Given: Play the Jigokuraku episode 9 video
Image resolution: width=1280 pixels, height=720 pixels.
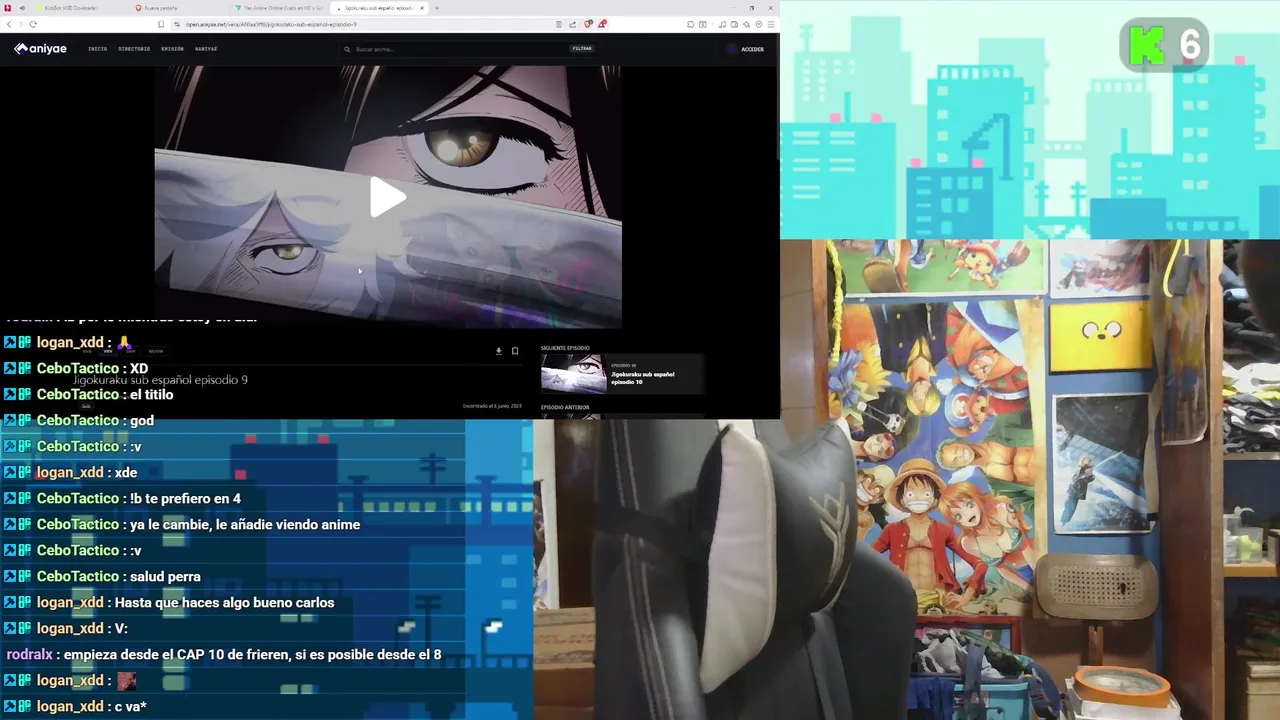Looking at the screenshot, I should pos(388,197).
